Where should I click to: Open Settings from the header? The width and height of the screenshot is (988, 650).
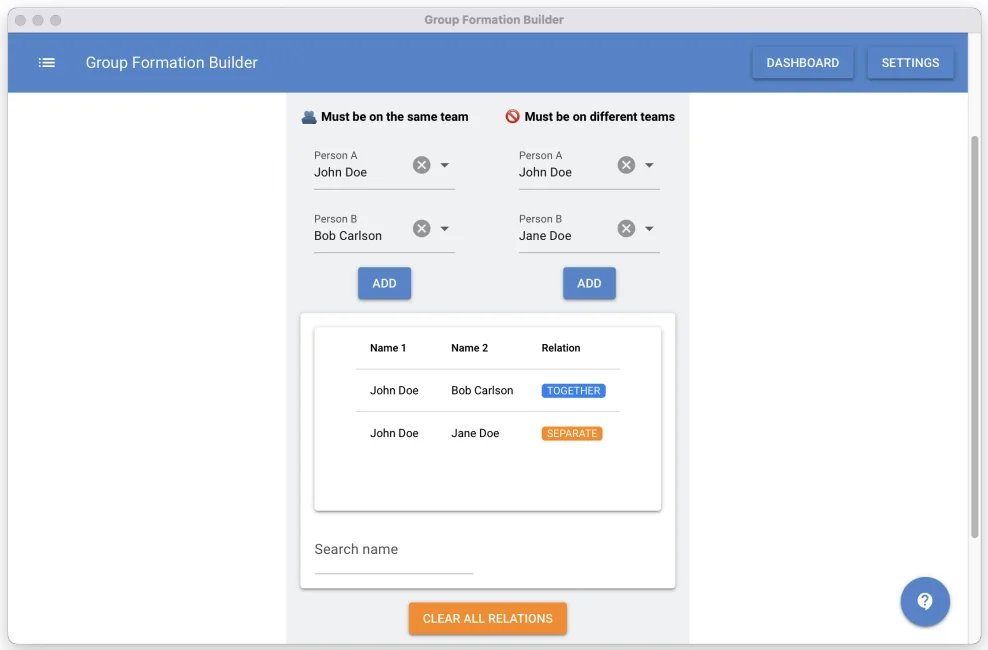[910, 63]
